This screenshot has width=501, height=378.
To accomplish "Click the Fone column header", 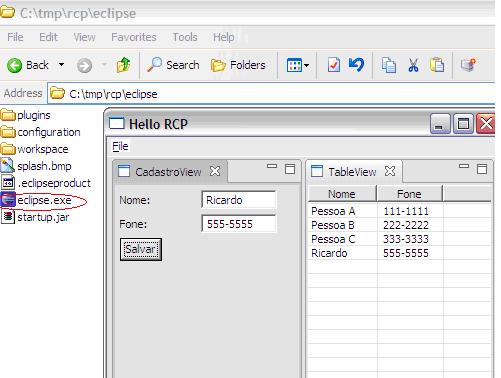I will coord(409,194).
